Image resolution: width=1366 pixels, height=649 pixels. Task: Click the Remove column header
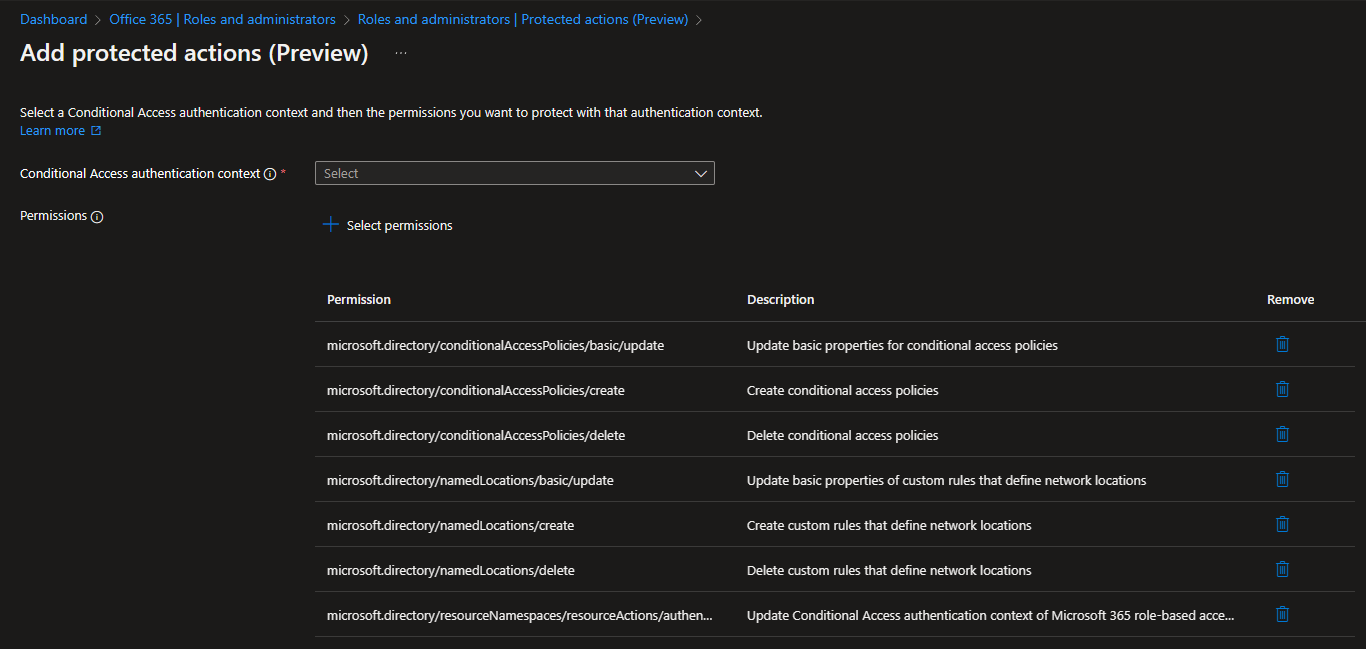point(1290,299)
